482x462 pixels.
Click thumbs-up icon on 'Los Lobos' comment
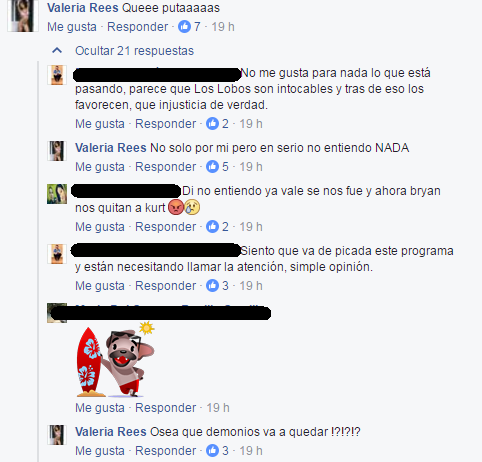(x=212, y=123)
